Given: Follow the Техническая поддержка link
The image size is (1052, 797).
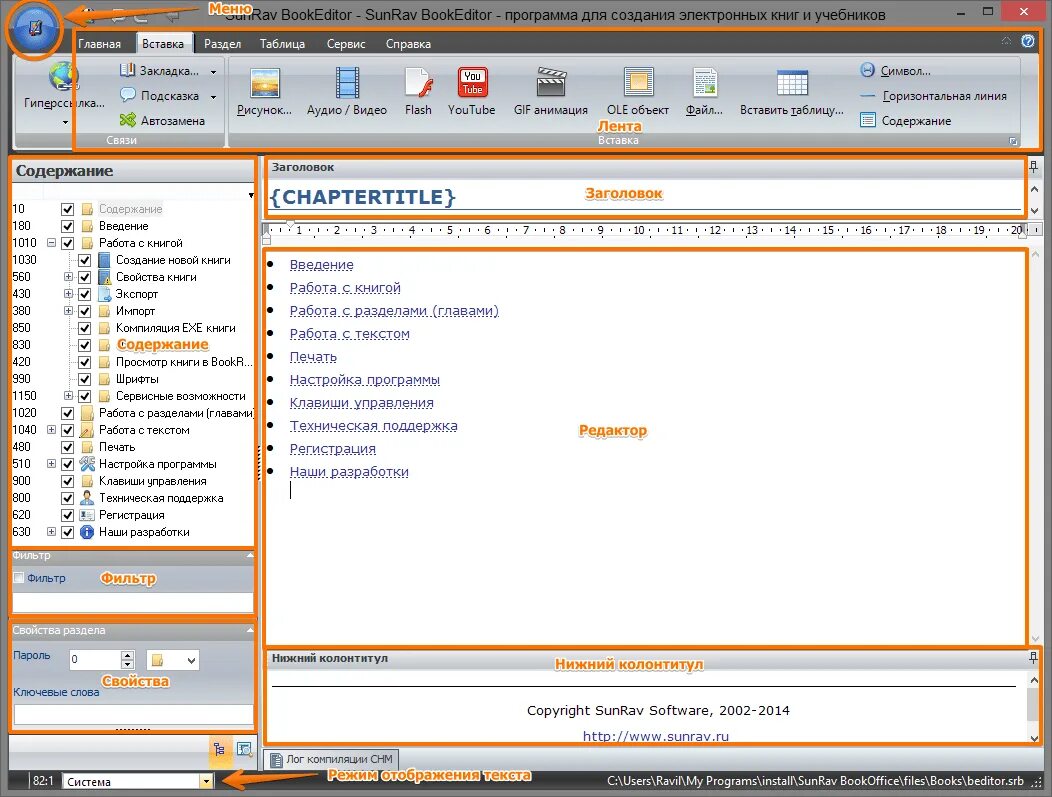Looking at the screenshot, I should [x=373, y=426].
